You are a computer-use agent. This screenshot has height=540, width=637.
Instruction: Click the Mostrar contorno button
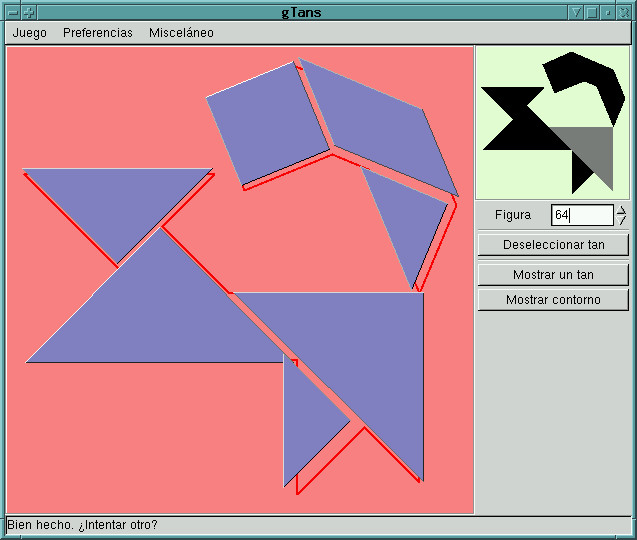tap(553, 300)
